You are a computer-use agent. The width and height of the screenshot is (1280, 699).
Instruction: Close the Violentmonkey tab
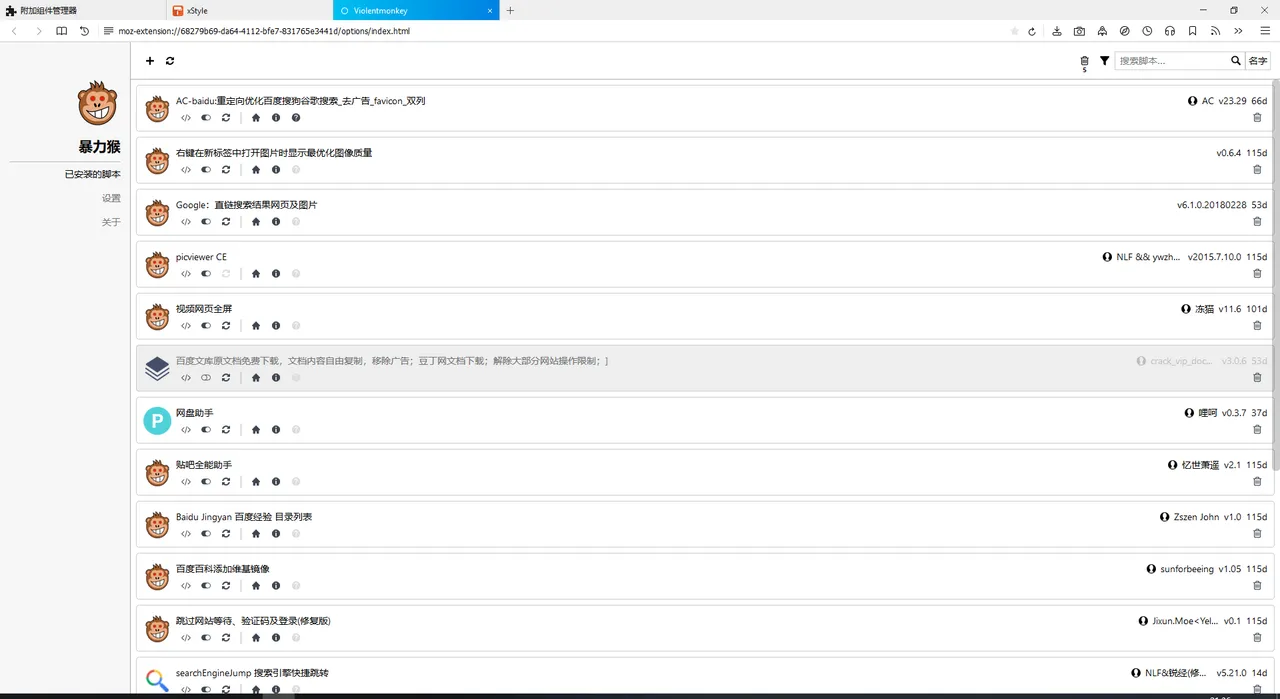pos(491,10)
